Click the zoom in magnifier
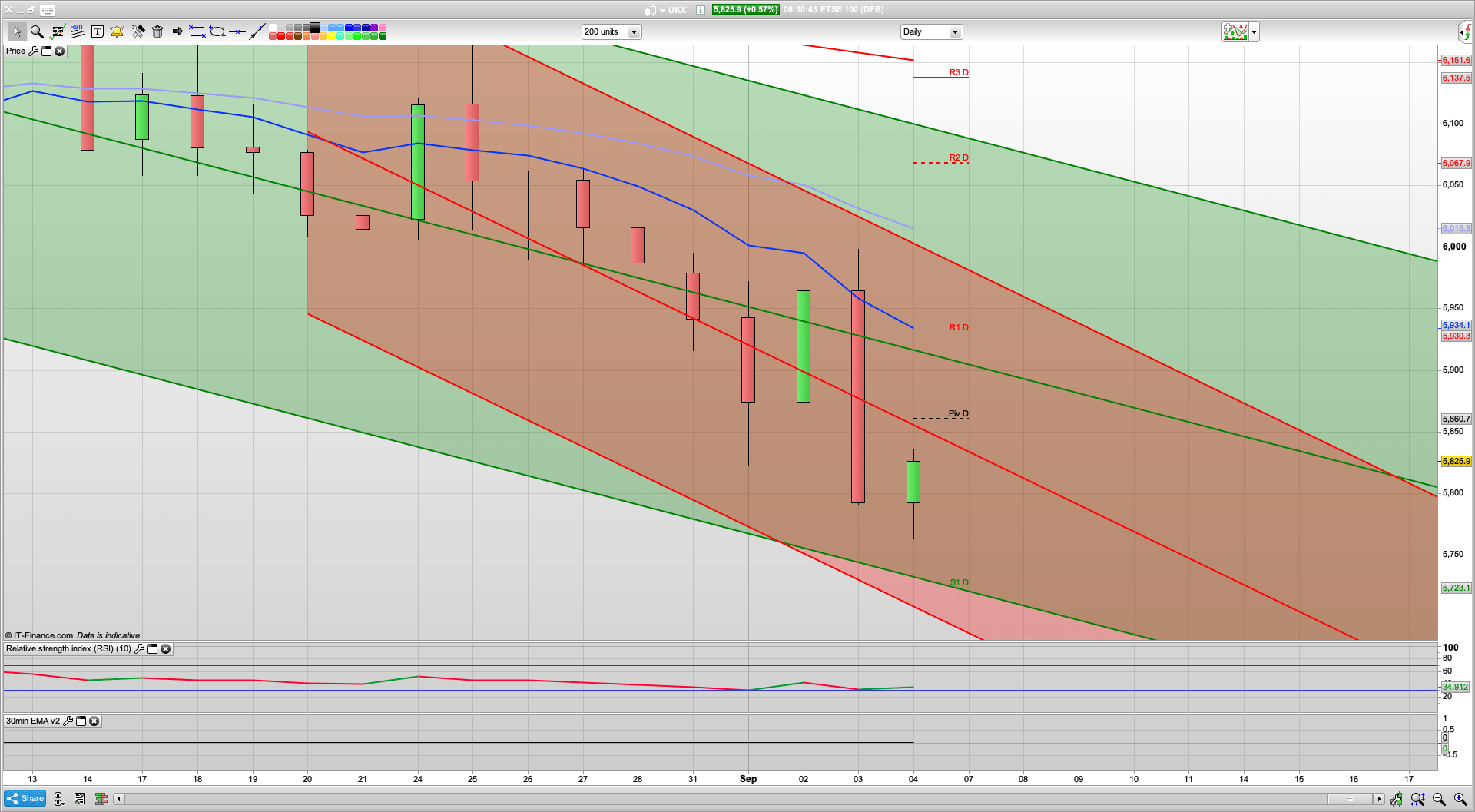 1460,799
